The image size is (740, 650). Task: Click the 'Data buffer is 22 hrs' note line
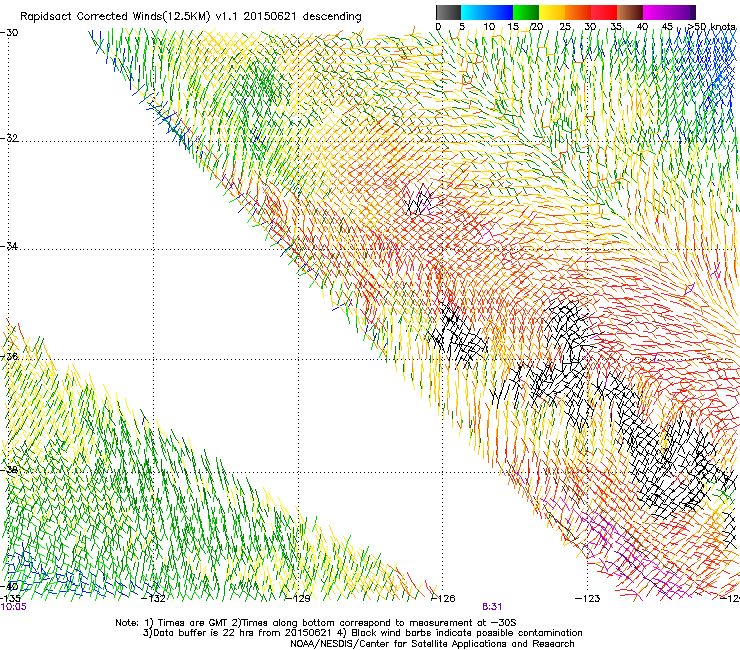point(362,633)
